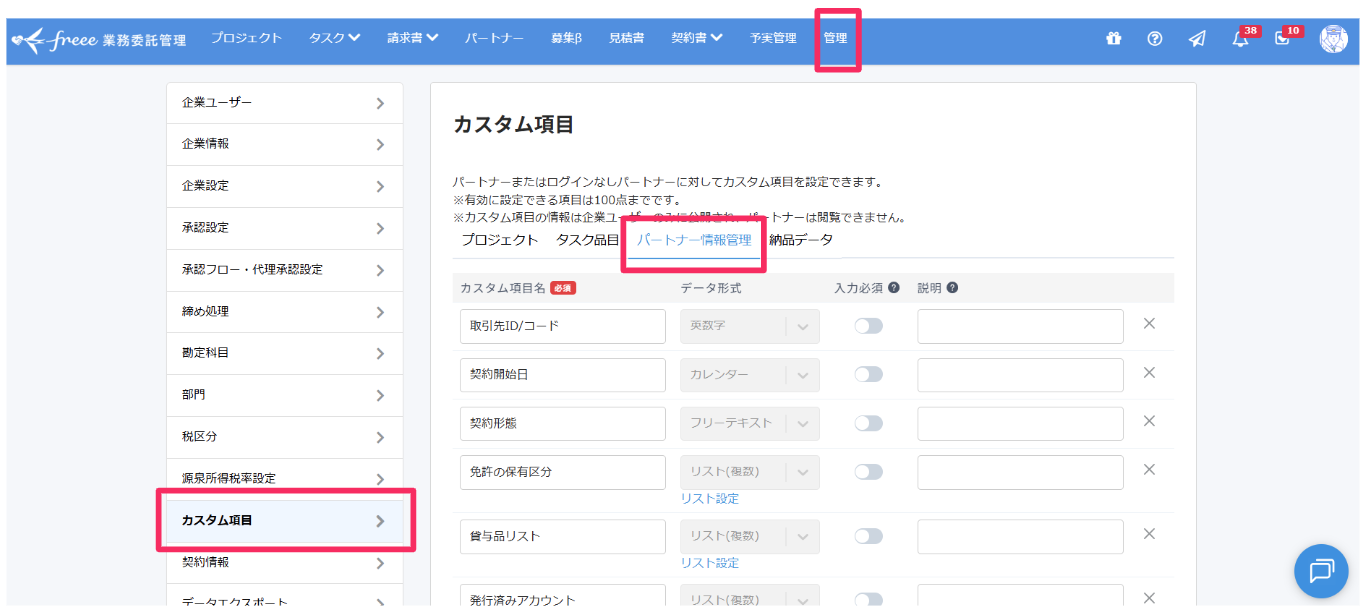Switch to the プロジェクト custom item tab

point(500,240)
